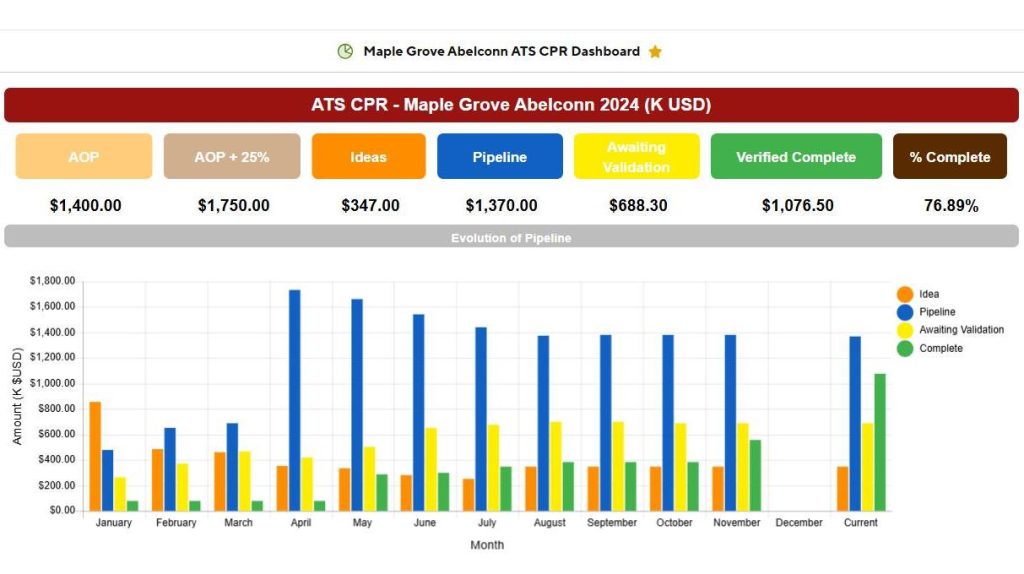Viewport: 1024px width, 574px height.
Task: Click the Evolution of Pipeline header bar
Action: click(511, 237)
